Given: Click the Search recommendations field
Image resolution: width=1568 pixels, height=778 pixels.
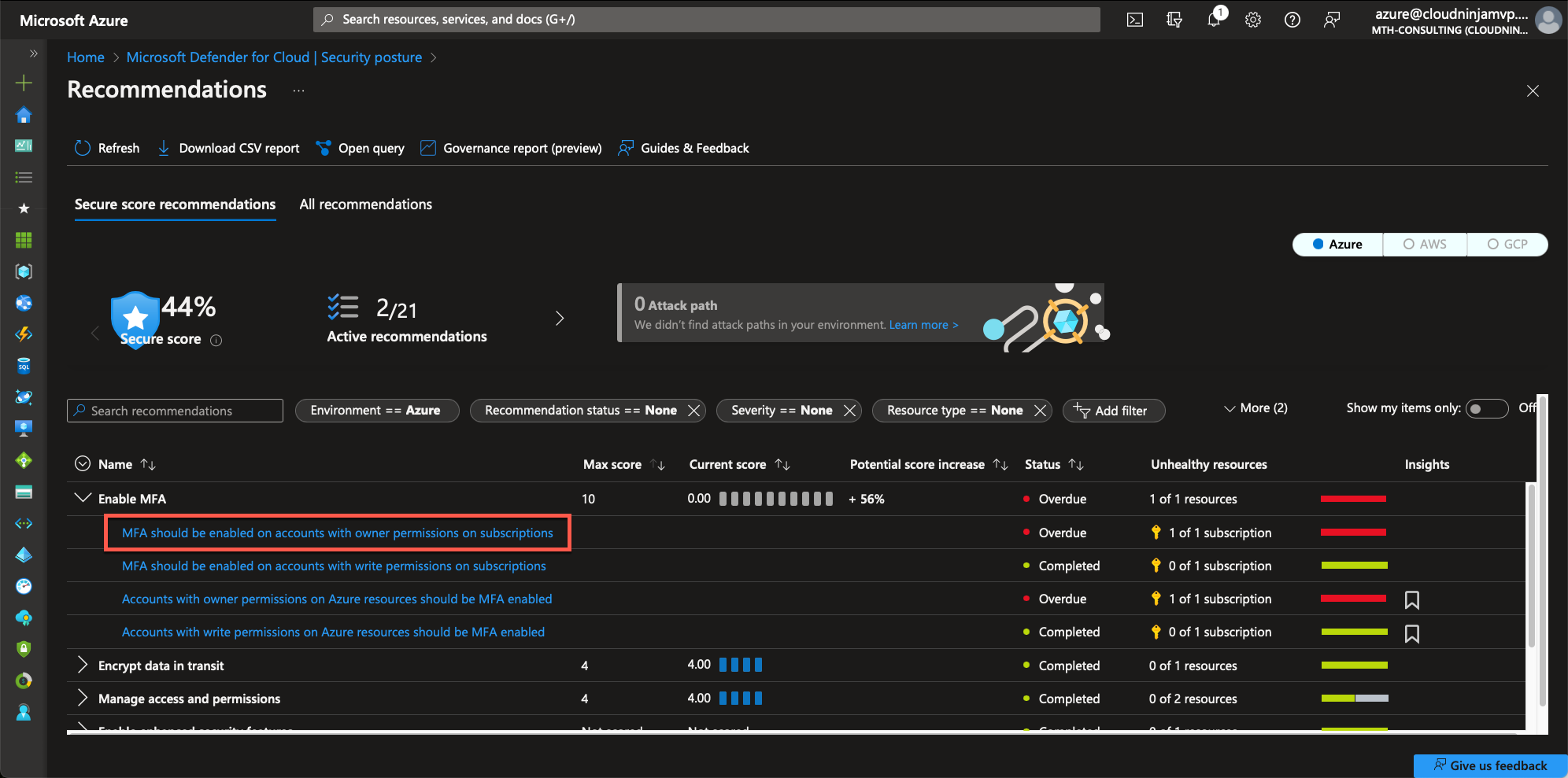Looking at the screenshot, I should pyautogui.click(x=175, y=411).
